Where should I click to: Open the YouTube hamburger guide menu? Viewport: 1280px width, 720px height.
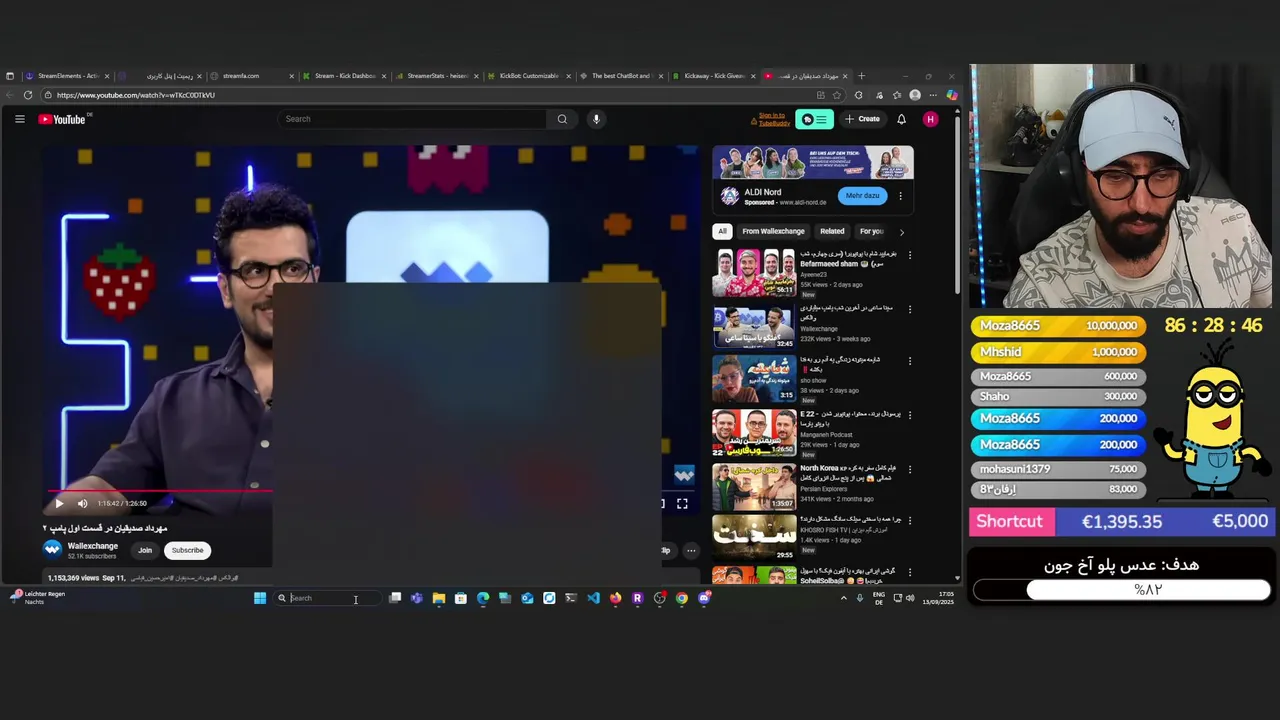[19, 119]
